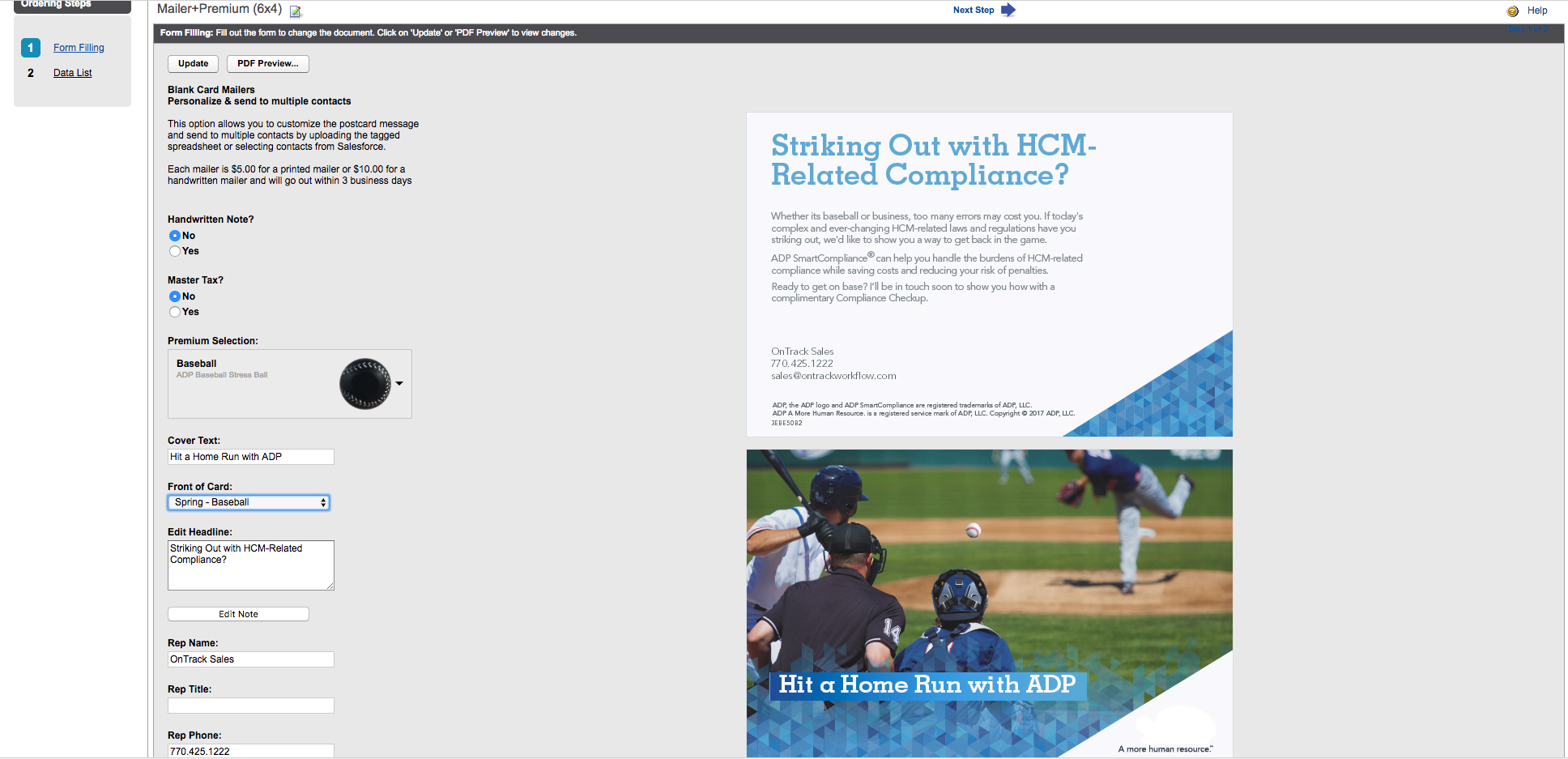1568x759 pixels.
Task: Click the postcard back preview with headline
Action: coord(990,275)
